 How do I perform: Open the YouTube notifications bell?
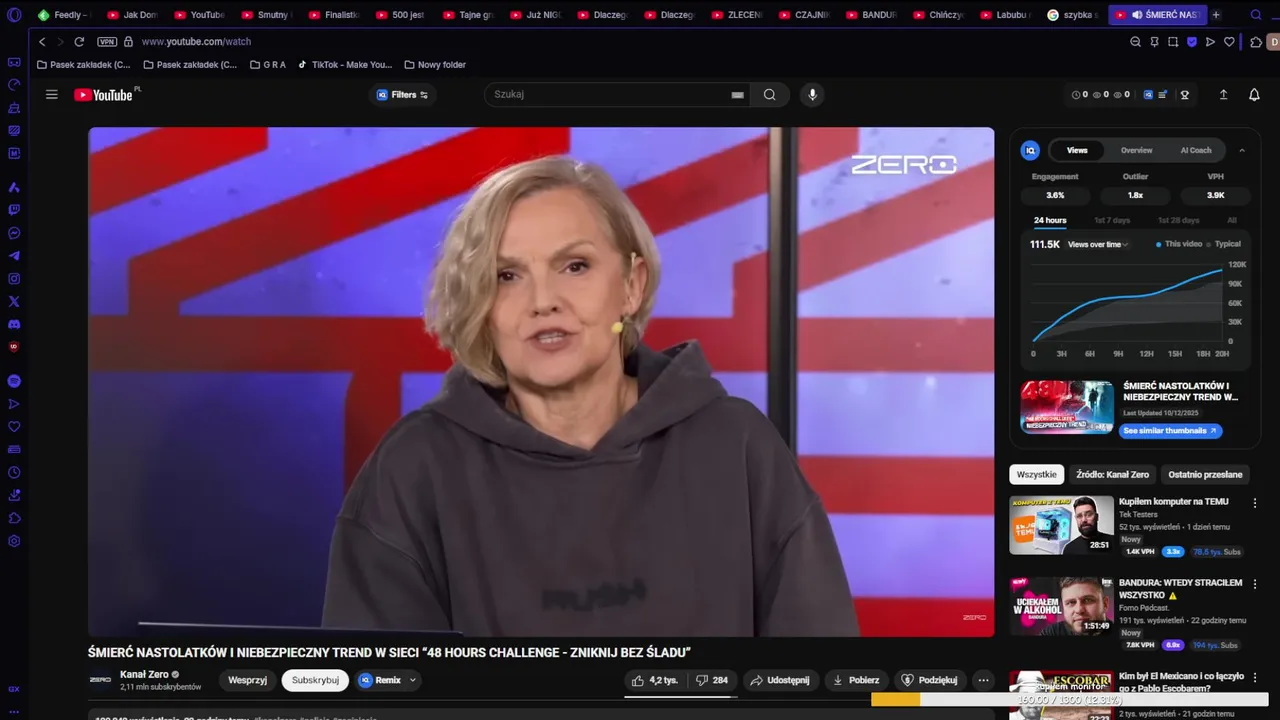pyautogui.click(x=1254, y=95)
